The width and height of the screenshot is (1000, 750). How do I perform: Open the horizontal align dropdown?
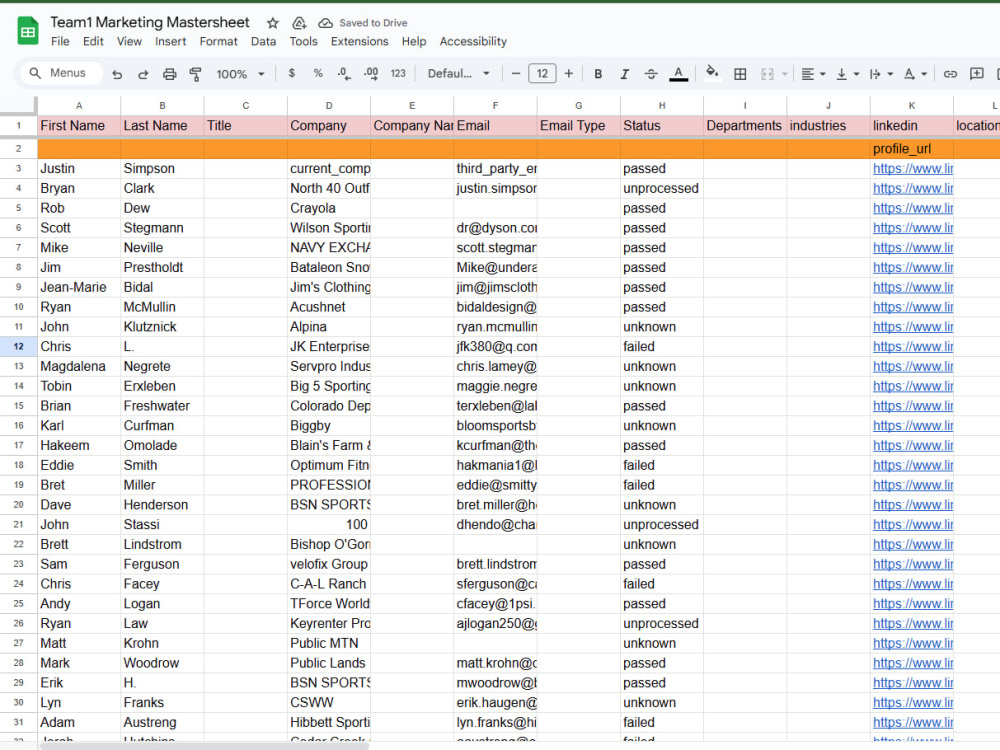[x=812, y=74]
